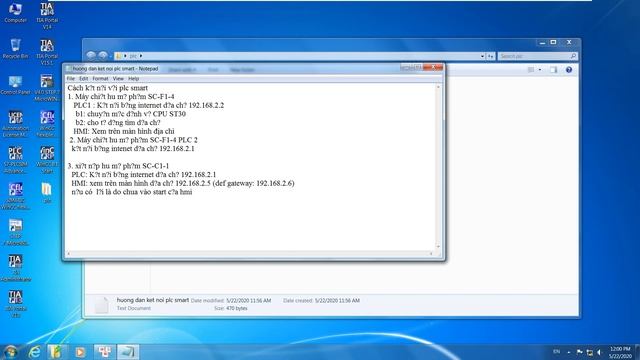Toggle Explorer preview pane button
This screenshot has height=360, width=640.
coord(553,70)
